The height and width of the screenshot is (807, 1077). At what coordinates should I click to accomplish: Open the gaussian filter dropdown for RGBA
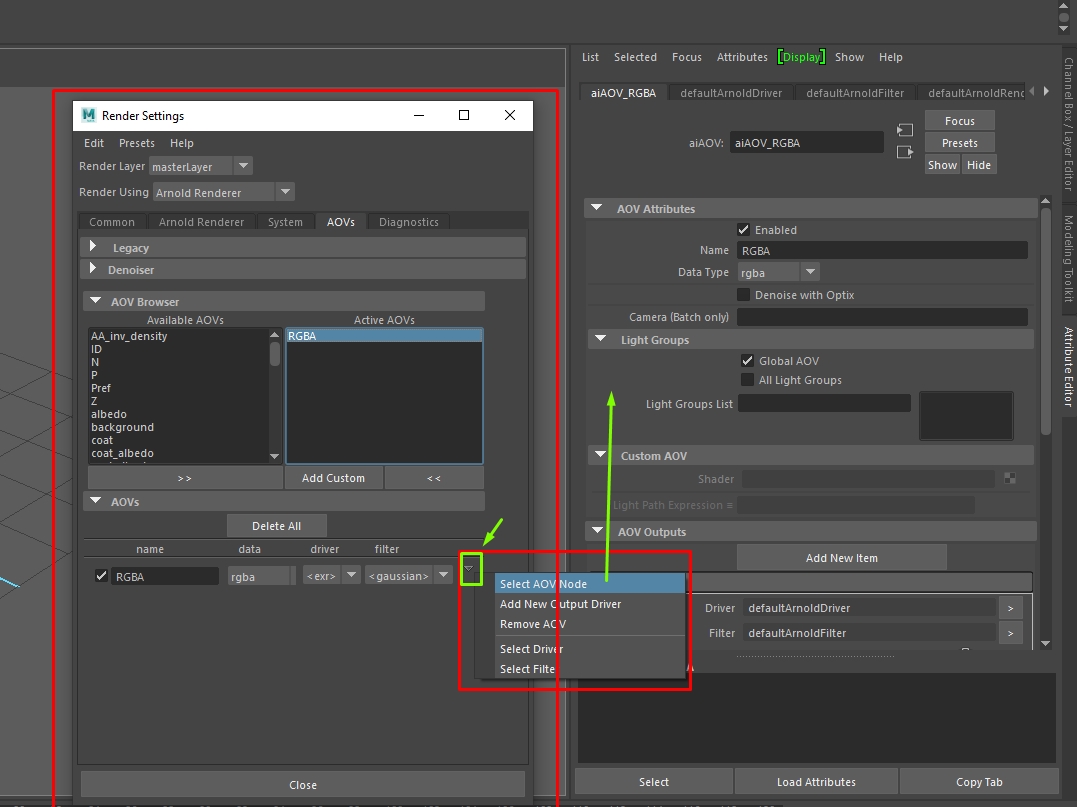tap(443, 575)
